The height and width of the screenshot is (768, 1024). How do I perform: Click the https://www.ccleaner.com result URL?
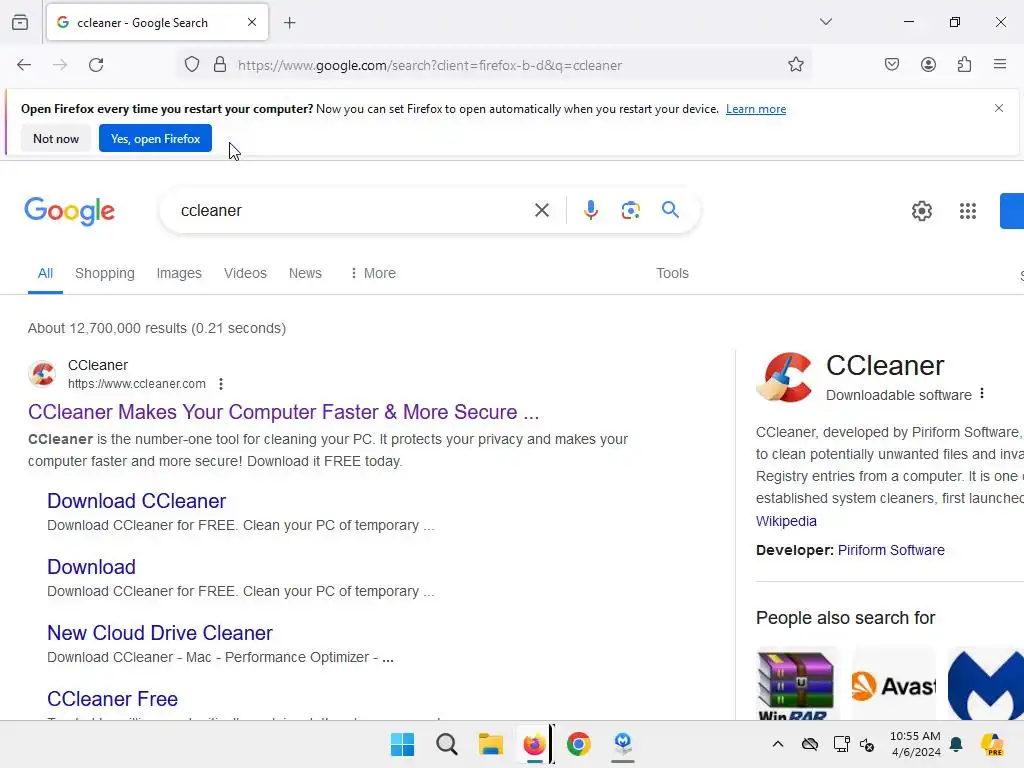coord(136,384)
